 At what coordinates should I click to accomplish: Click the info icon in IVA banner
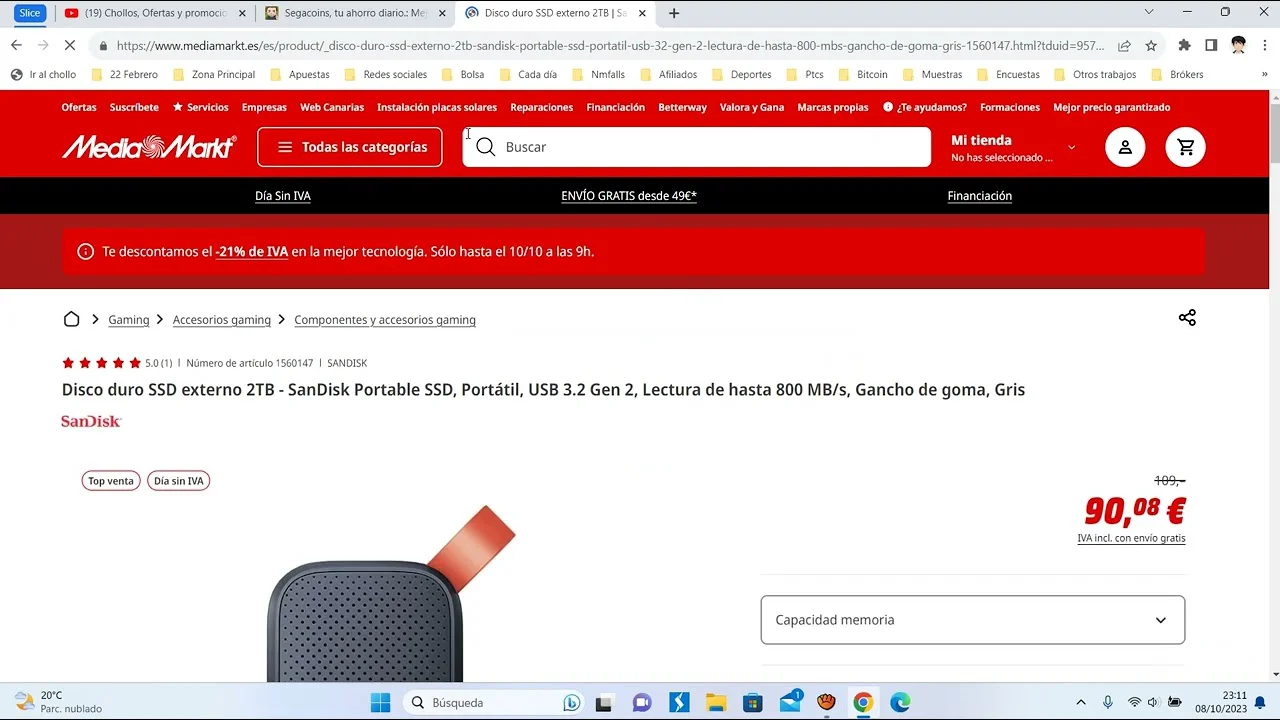(85, 252)
